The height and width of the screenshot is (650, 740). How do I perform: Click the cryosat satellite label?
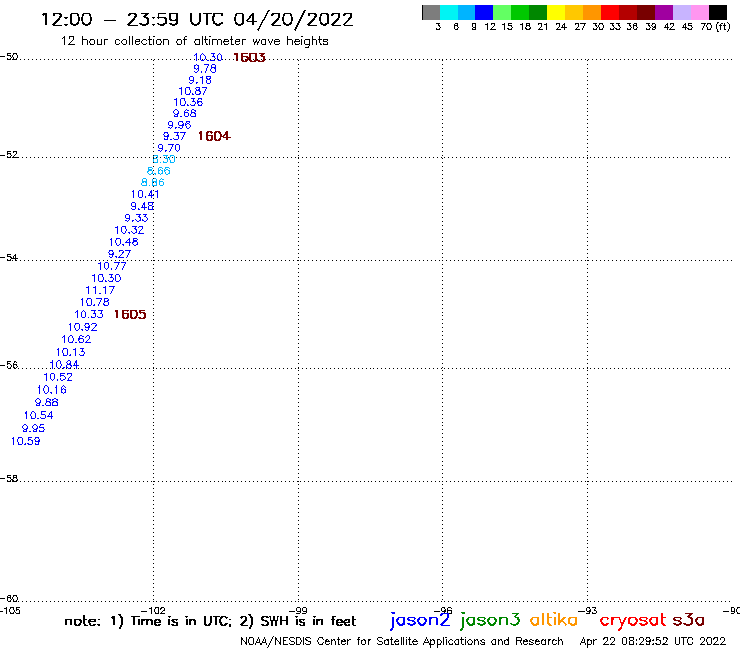tap(633, 621)
